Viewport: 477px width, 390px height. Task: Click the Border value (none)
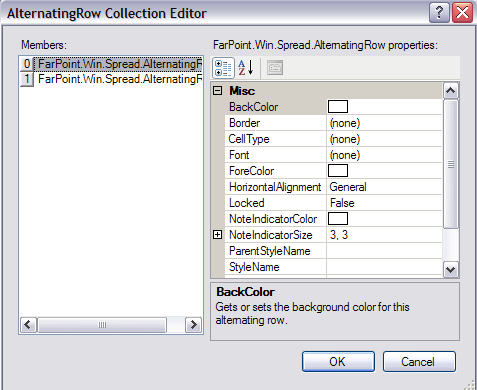tap(345, 123)
